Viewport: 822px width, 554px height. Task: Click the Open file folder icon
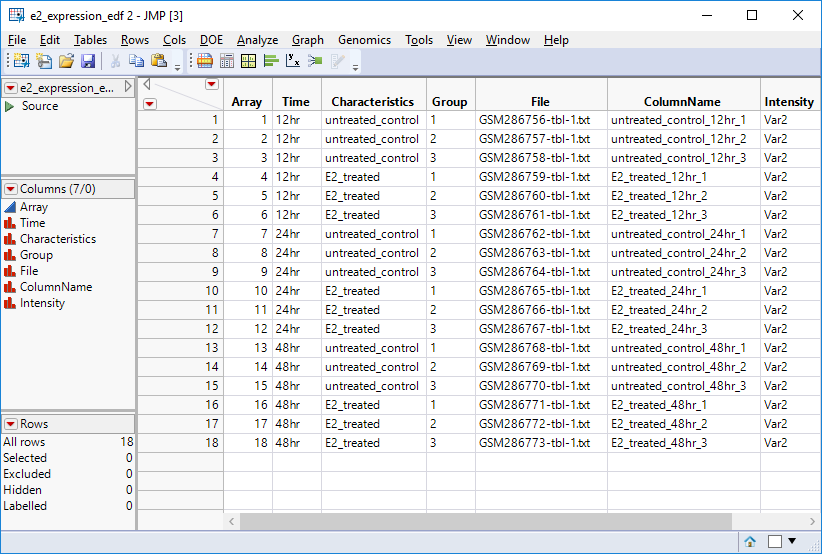[66, 61]
